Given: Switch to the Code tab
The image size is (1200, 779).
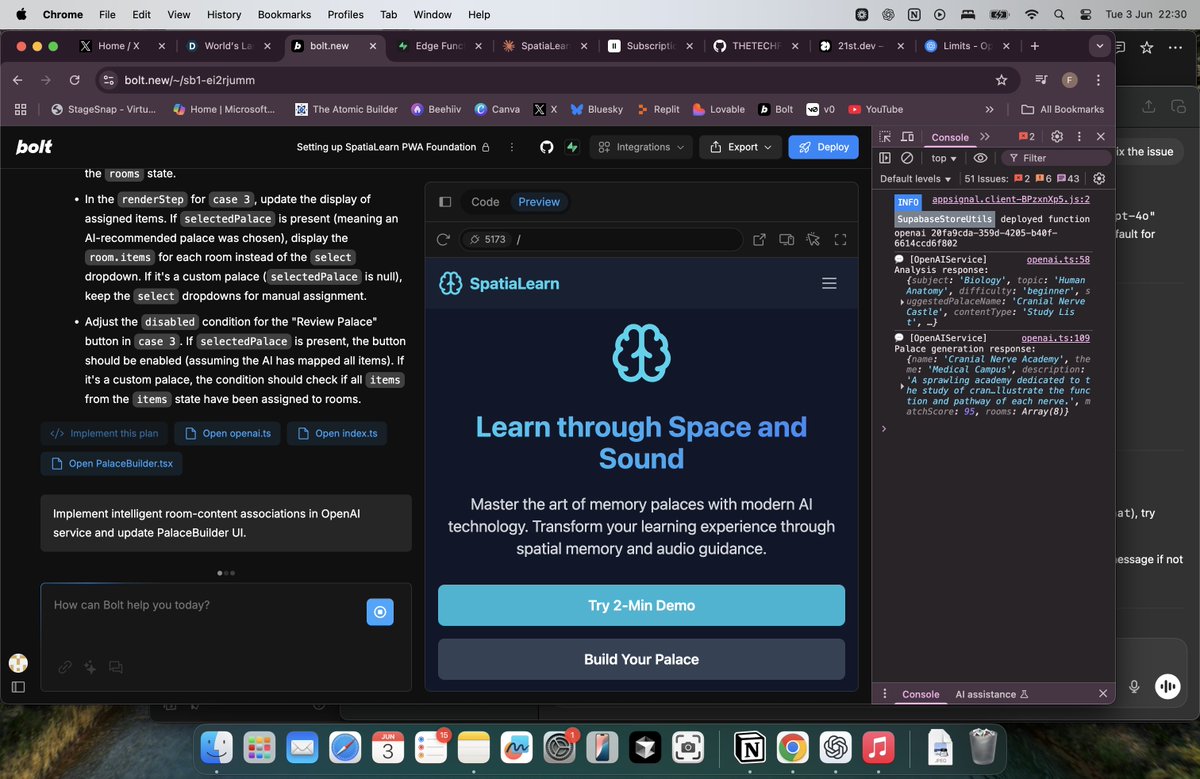Looking at the screenshot, I should 485,202.
